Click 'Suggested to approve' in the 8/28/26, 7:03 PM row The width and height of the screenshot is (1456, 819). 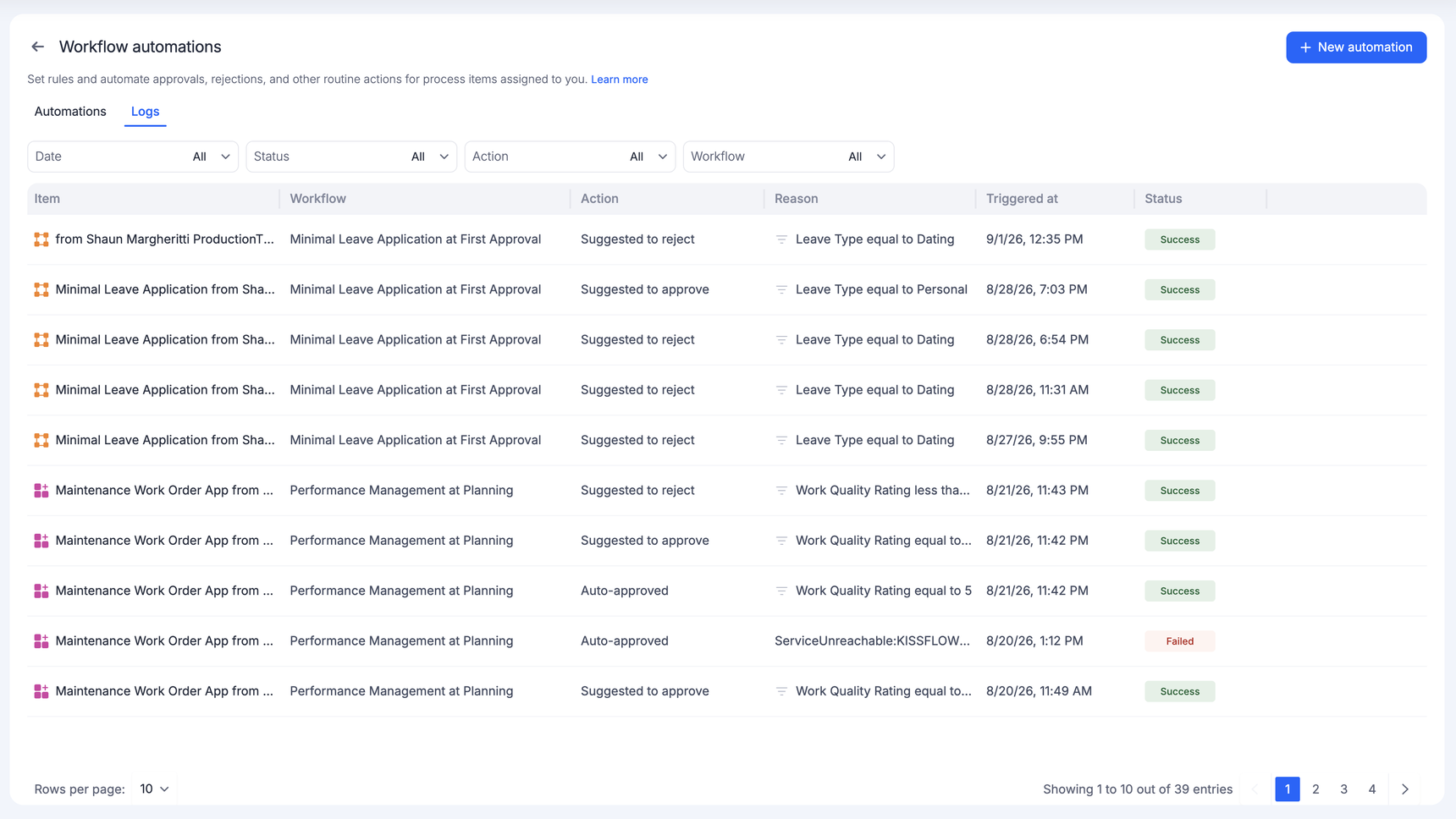point(645,289)
